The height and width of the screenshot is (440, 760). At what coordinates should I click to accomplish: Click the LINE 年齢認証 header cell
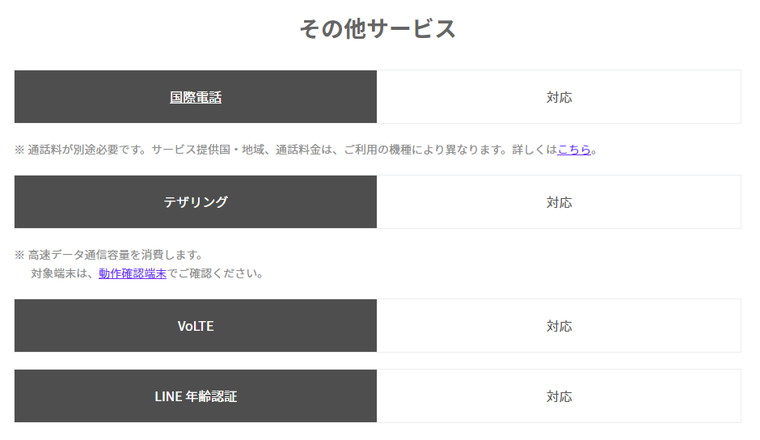(195, 396)
